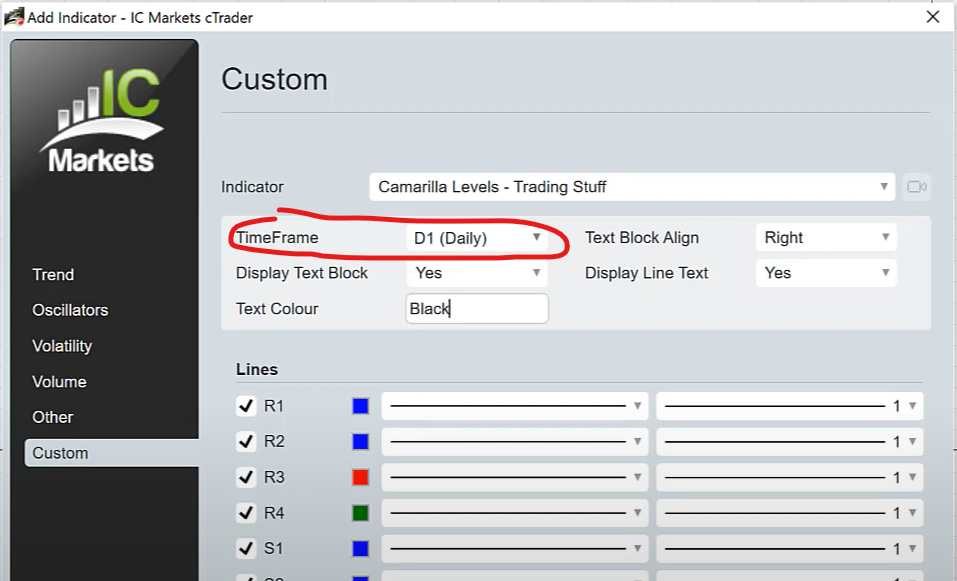Image resolution: width=957 pixels, height=581 pixels.
Task: Expand the S1 line style dropdown
Action: click(515, 549)
